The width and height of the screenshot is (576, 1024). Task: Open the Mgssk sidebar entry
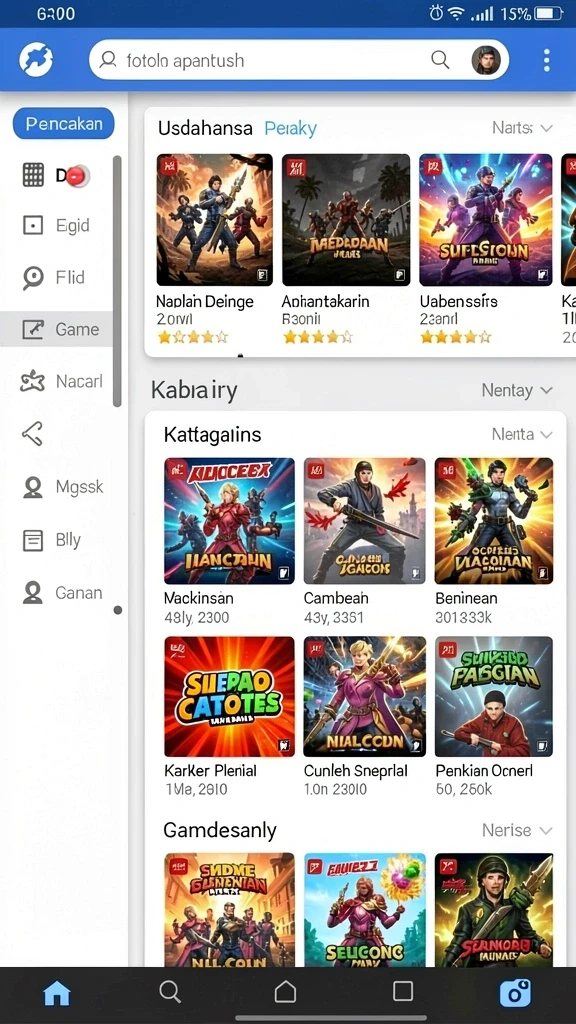tap(62, 487)
